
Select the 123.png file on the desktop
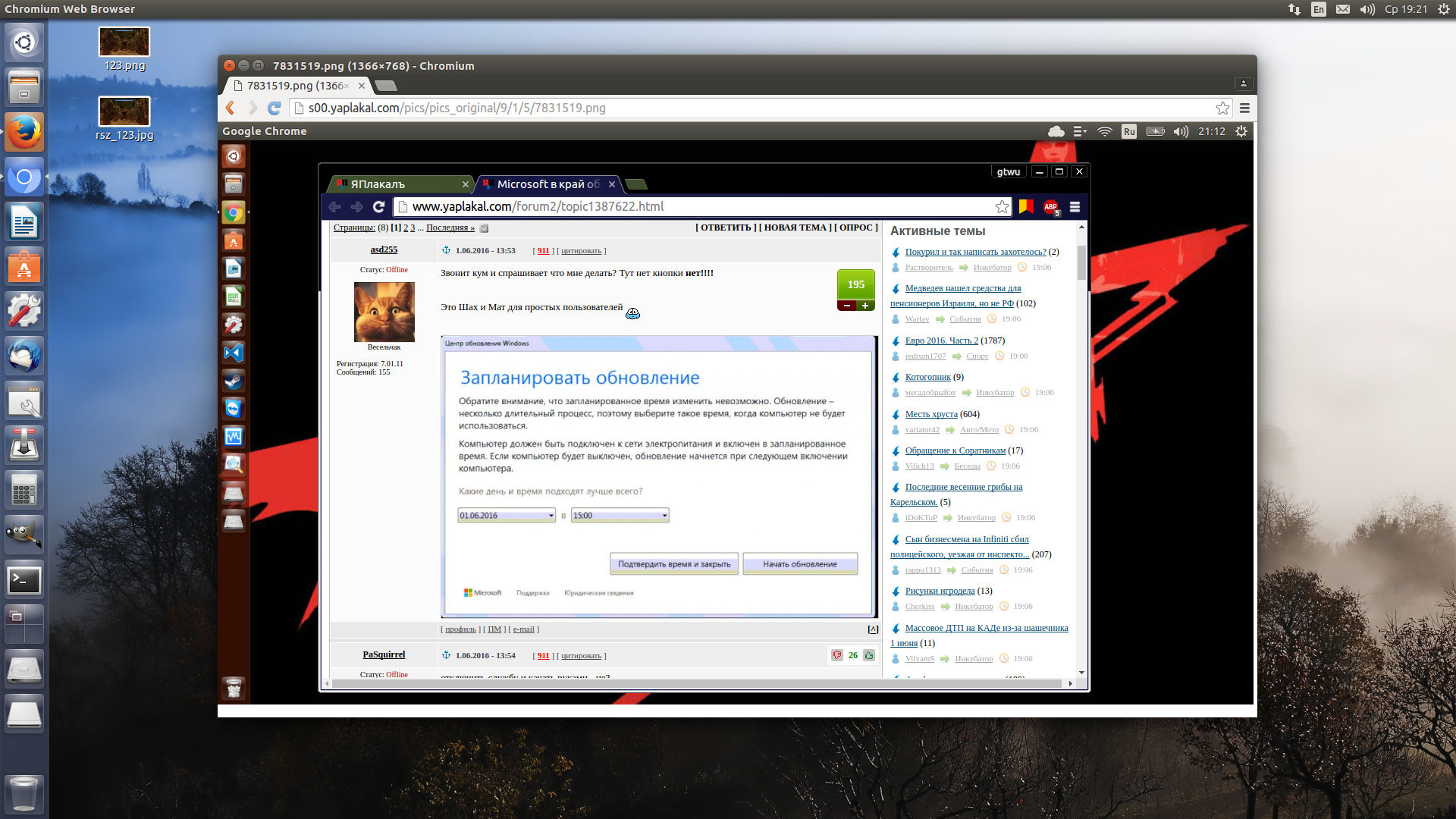click(124, 49)
